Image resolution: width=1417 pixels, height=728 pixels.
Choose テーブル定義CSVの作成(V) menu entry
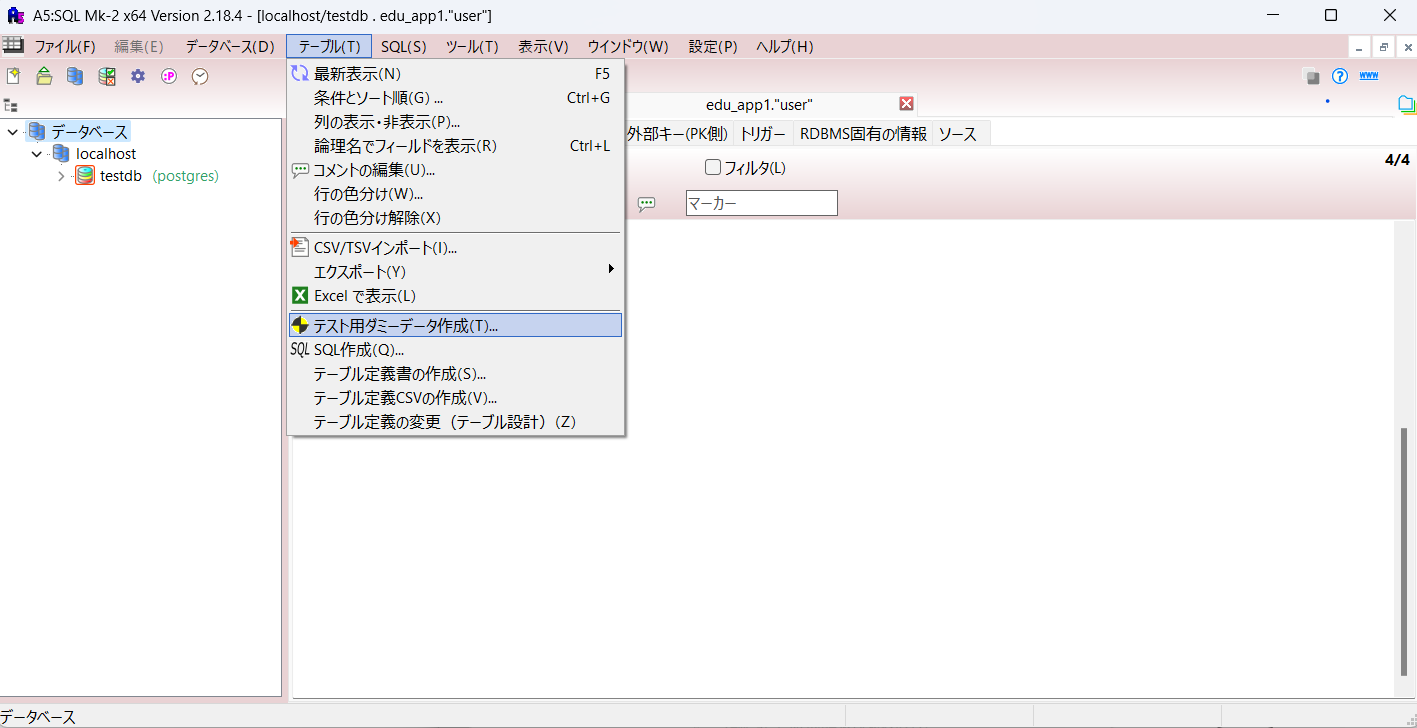click(x=455, y=398)
